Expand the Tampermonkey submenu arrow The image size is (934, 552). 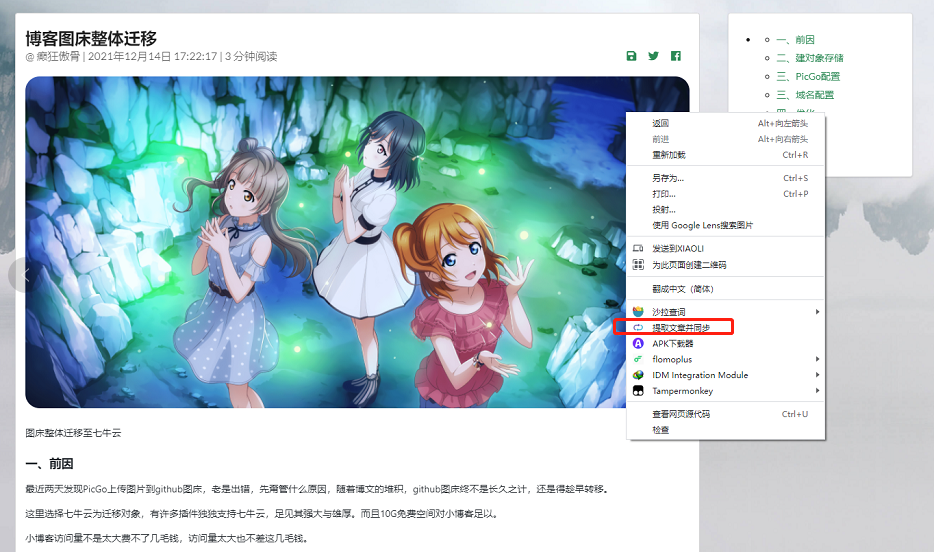coord(817,390)
